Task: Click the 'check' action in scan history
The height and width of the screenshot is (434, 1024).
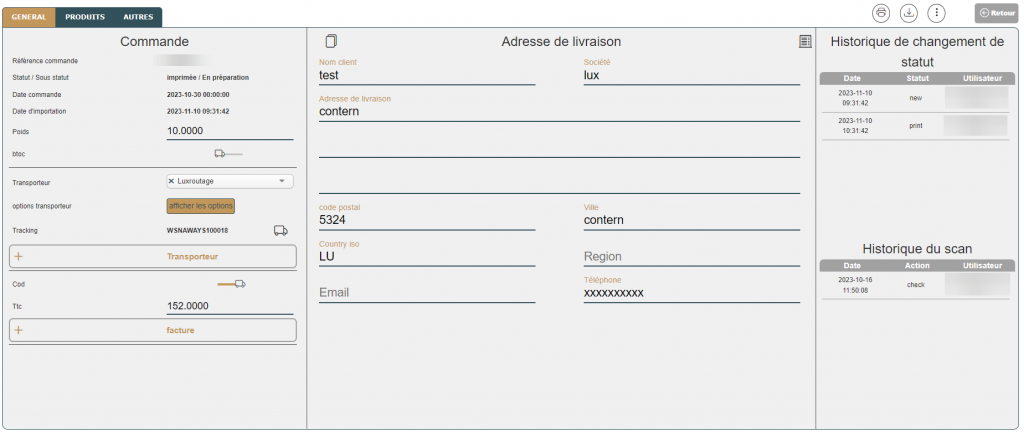Action: click(916, 285)
